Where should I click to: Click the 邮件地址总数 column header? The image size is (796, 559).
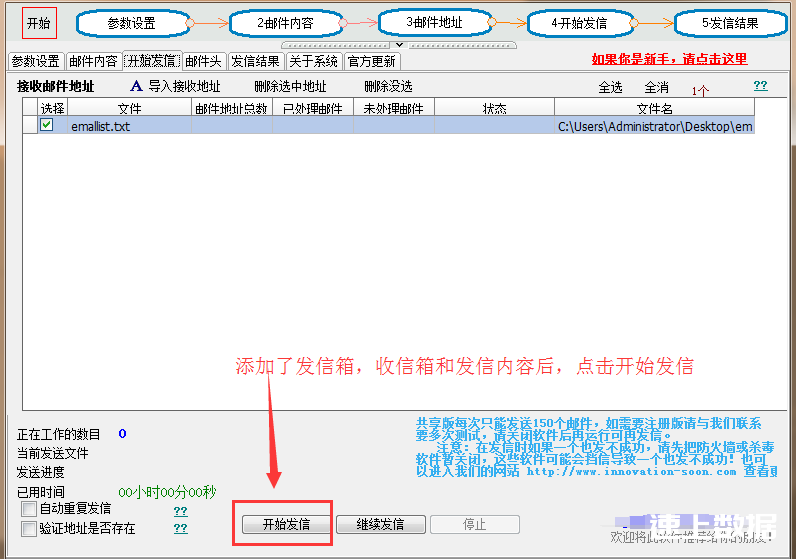231,108
